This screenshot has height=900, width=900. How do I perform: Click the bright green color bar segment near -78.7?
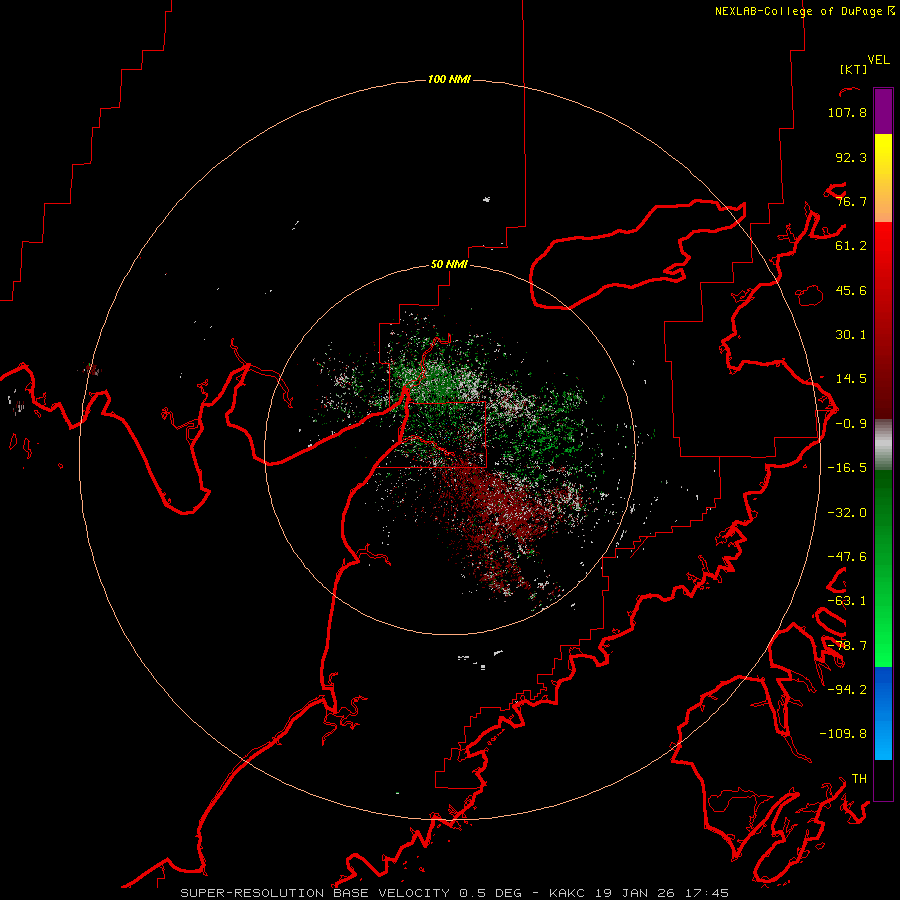883,646
